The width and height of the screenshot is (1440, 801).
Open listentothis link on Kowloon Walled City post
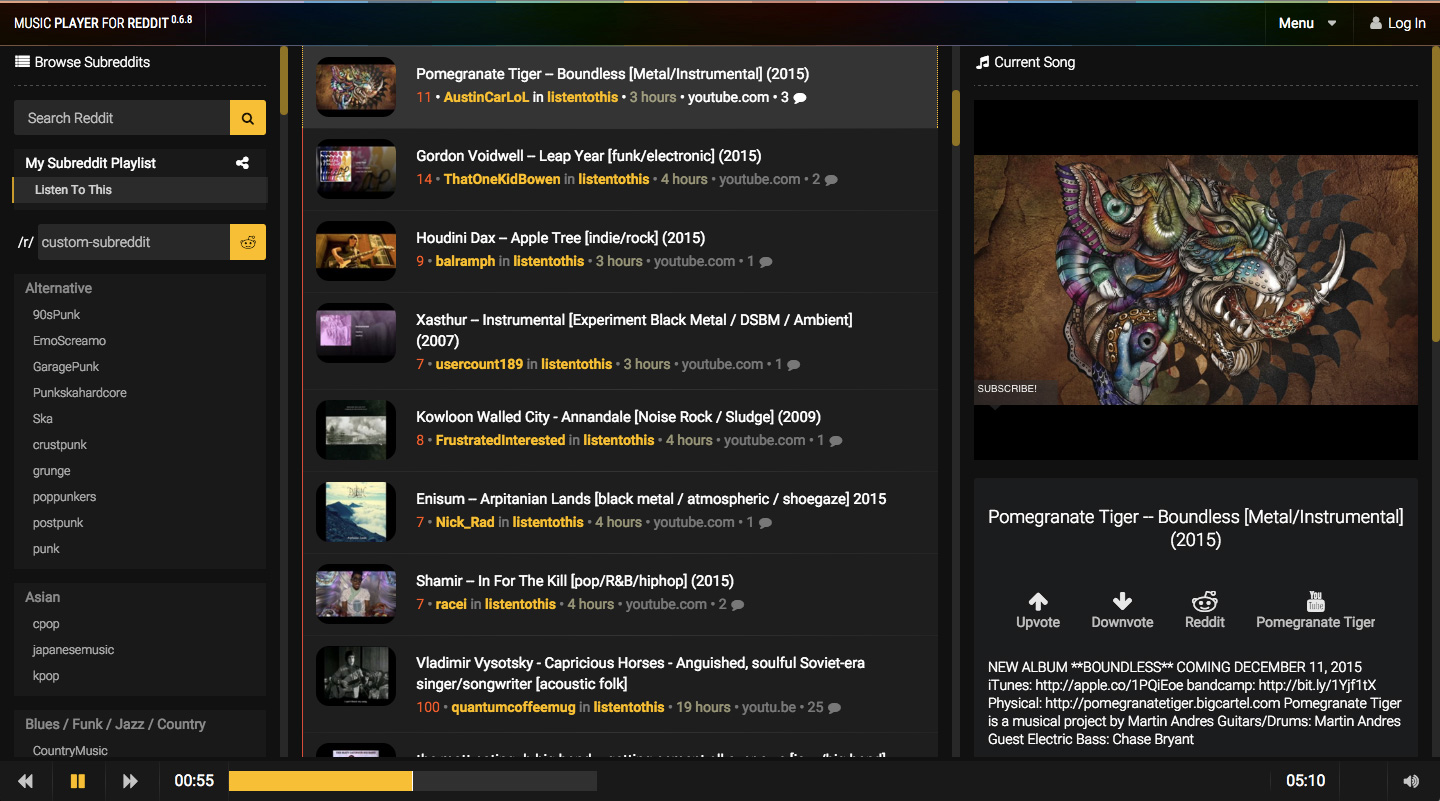coord(619,441)
